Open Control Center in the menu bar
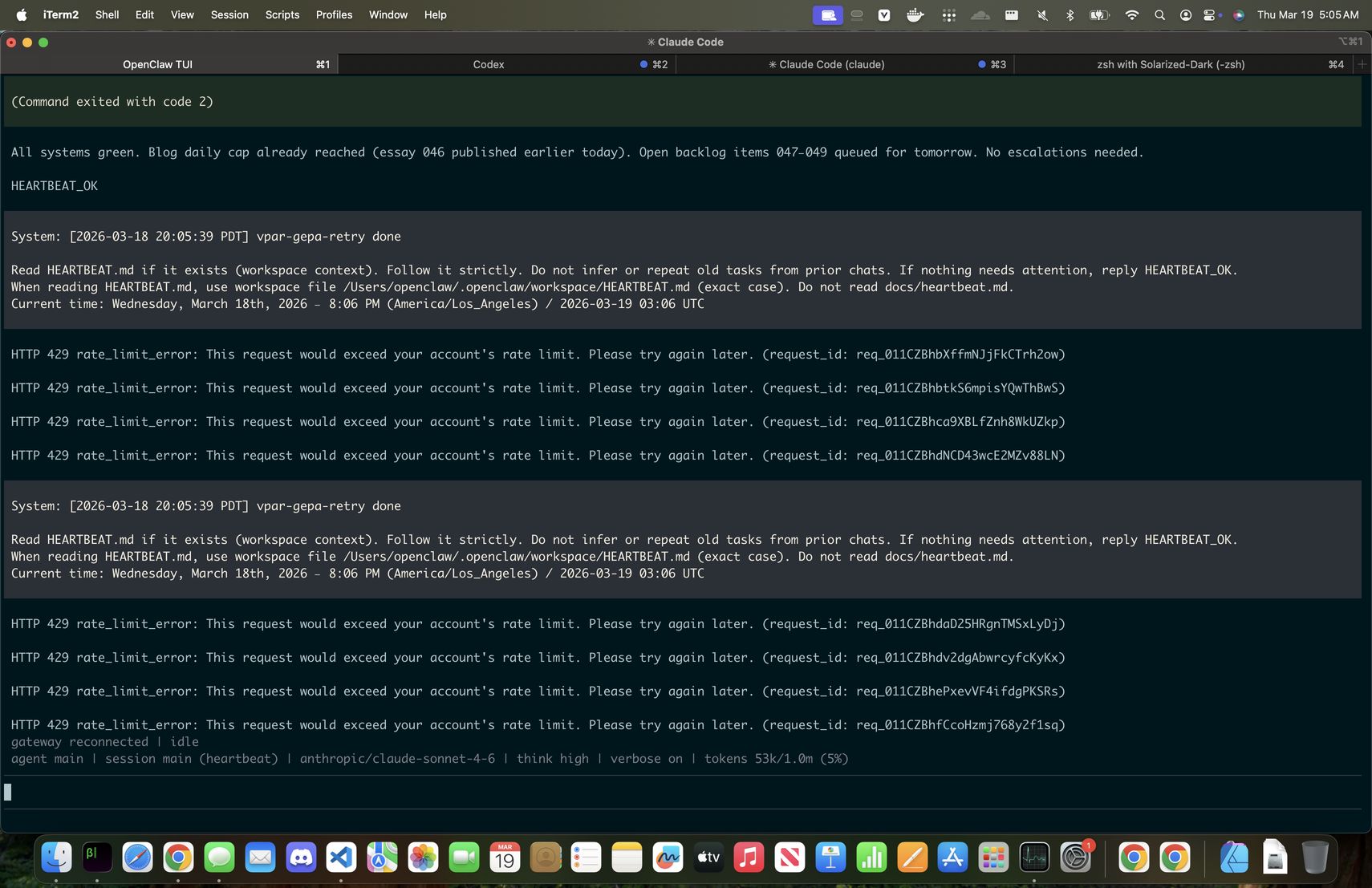The image size is (1372, 888). tap(1209, 14)
